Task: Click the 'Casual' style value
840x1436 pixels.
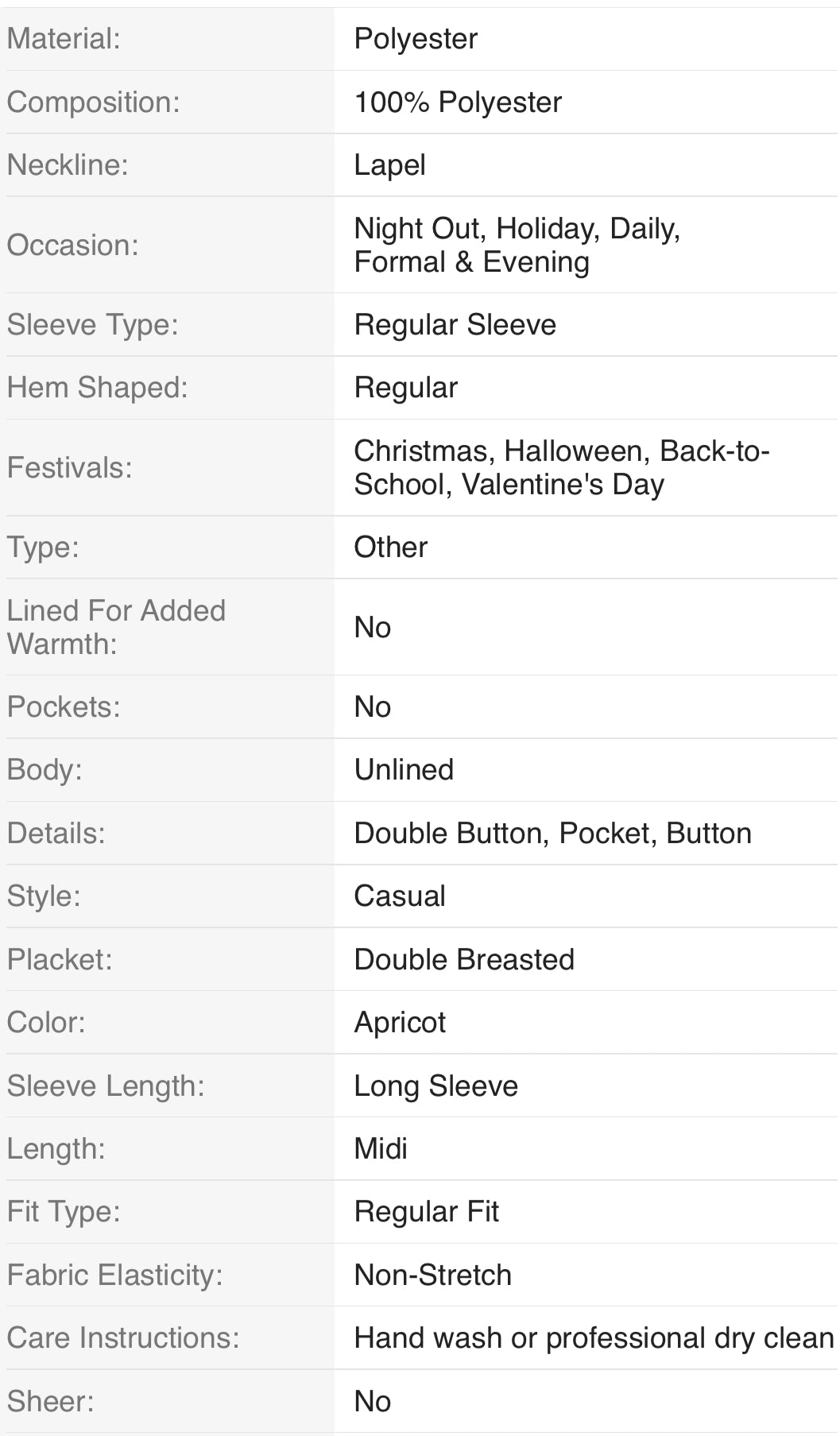Action: click(x=400, y=896)
